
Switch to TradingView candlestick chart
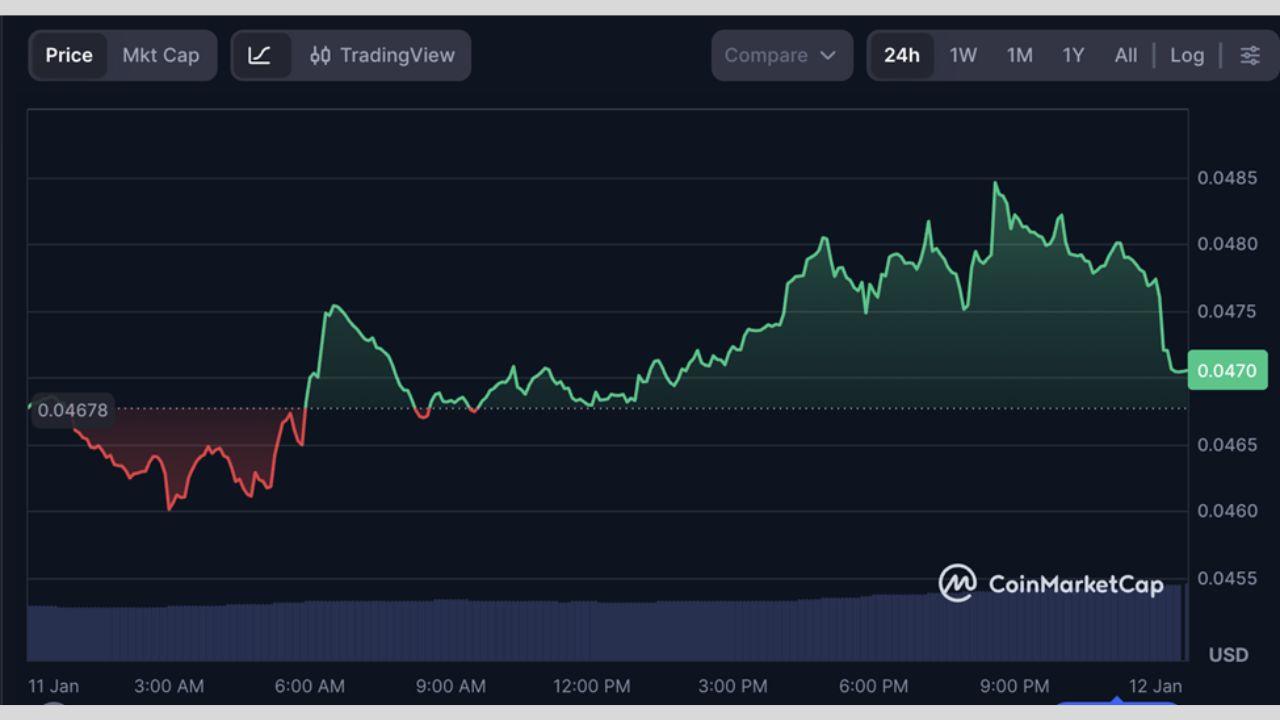[383, 55]
